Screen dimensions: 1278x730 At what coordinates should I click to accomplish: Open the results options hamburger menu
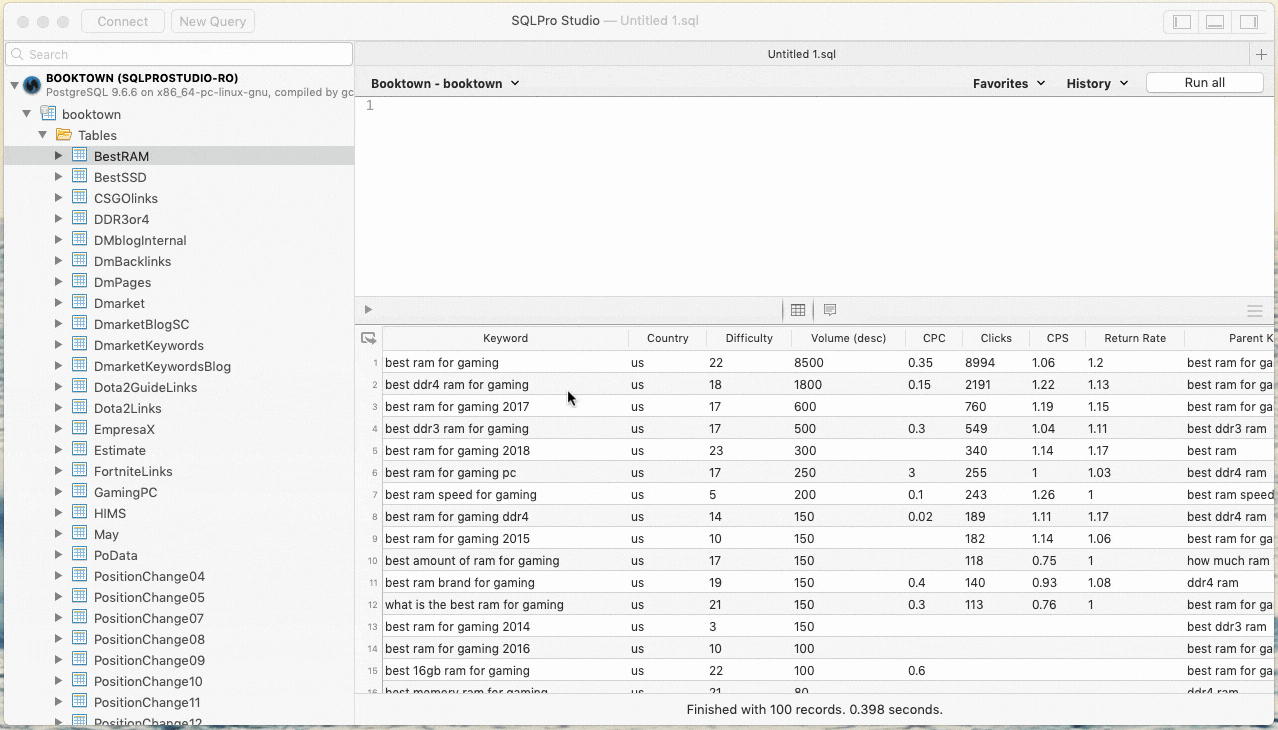[x=1255, y=311]
